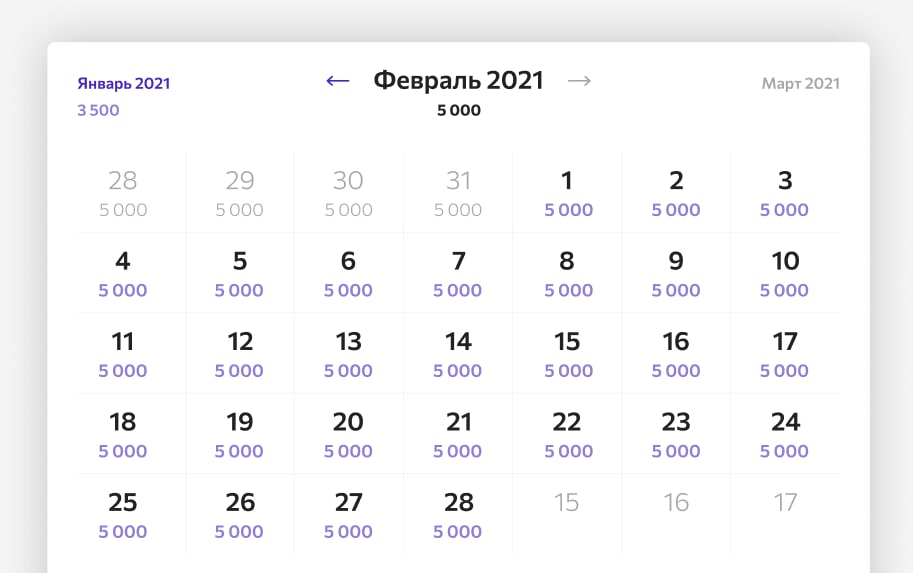Select February 3 date cell
This screenshot has height=573, width=913.
[x=785, y=193]
